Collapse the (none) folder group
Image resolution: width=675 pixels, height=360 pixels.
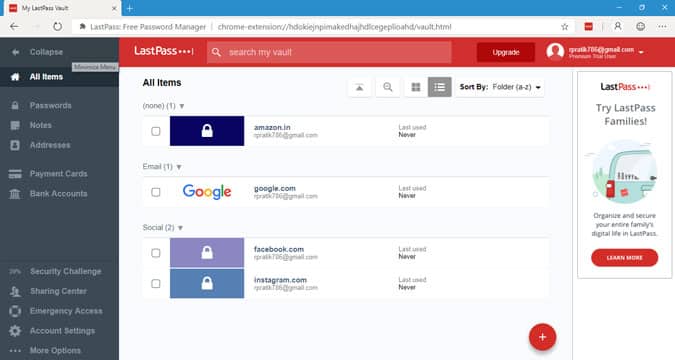(182, 106)
